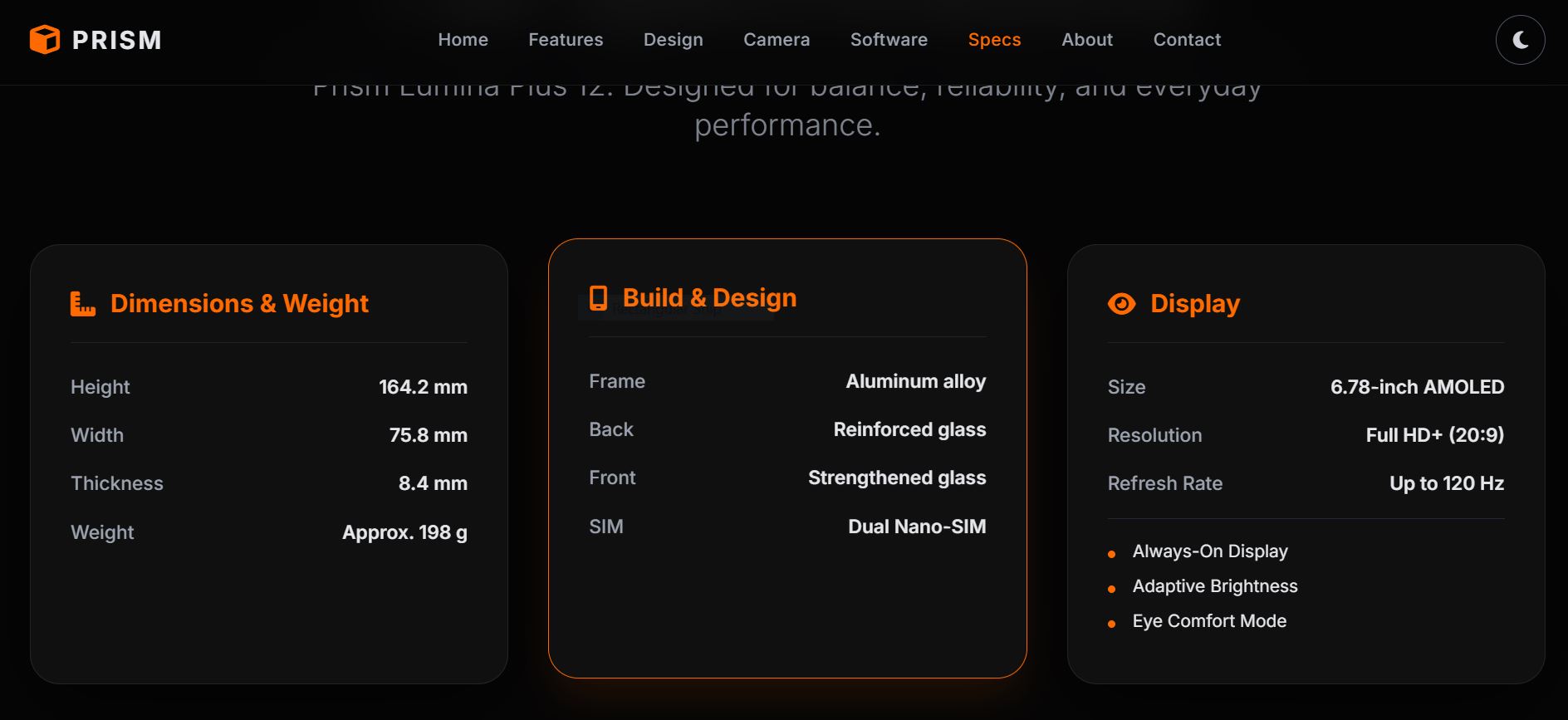The height and width of the screenshot is (720, 1568).
Task: Open the About page link
Action: tap(1087, 40)
